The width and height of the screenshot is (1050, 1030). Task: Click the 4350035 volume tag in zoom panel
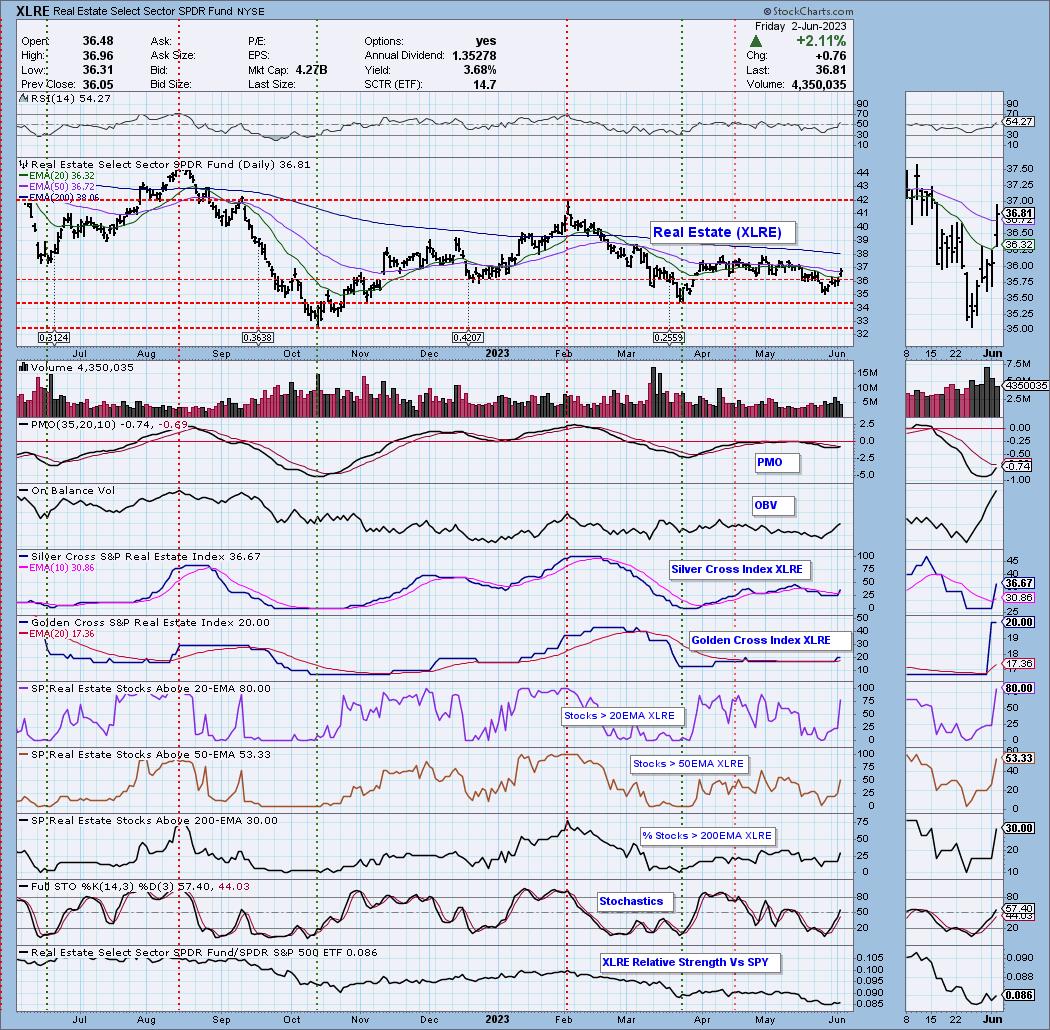pos(1026,386)
